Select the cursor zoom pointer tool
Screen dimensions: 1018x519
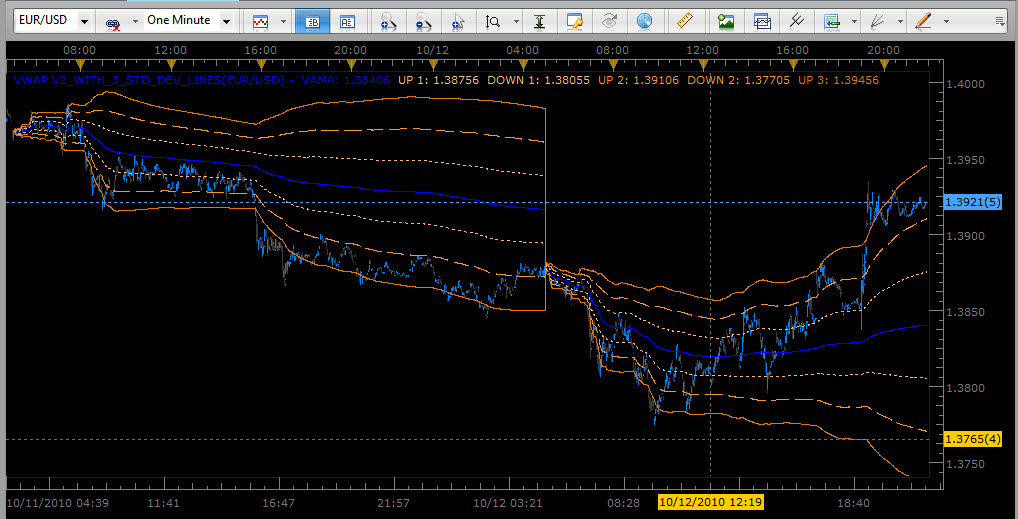pos(458,22)
